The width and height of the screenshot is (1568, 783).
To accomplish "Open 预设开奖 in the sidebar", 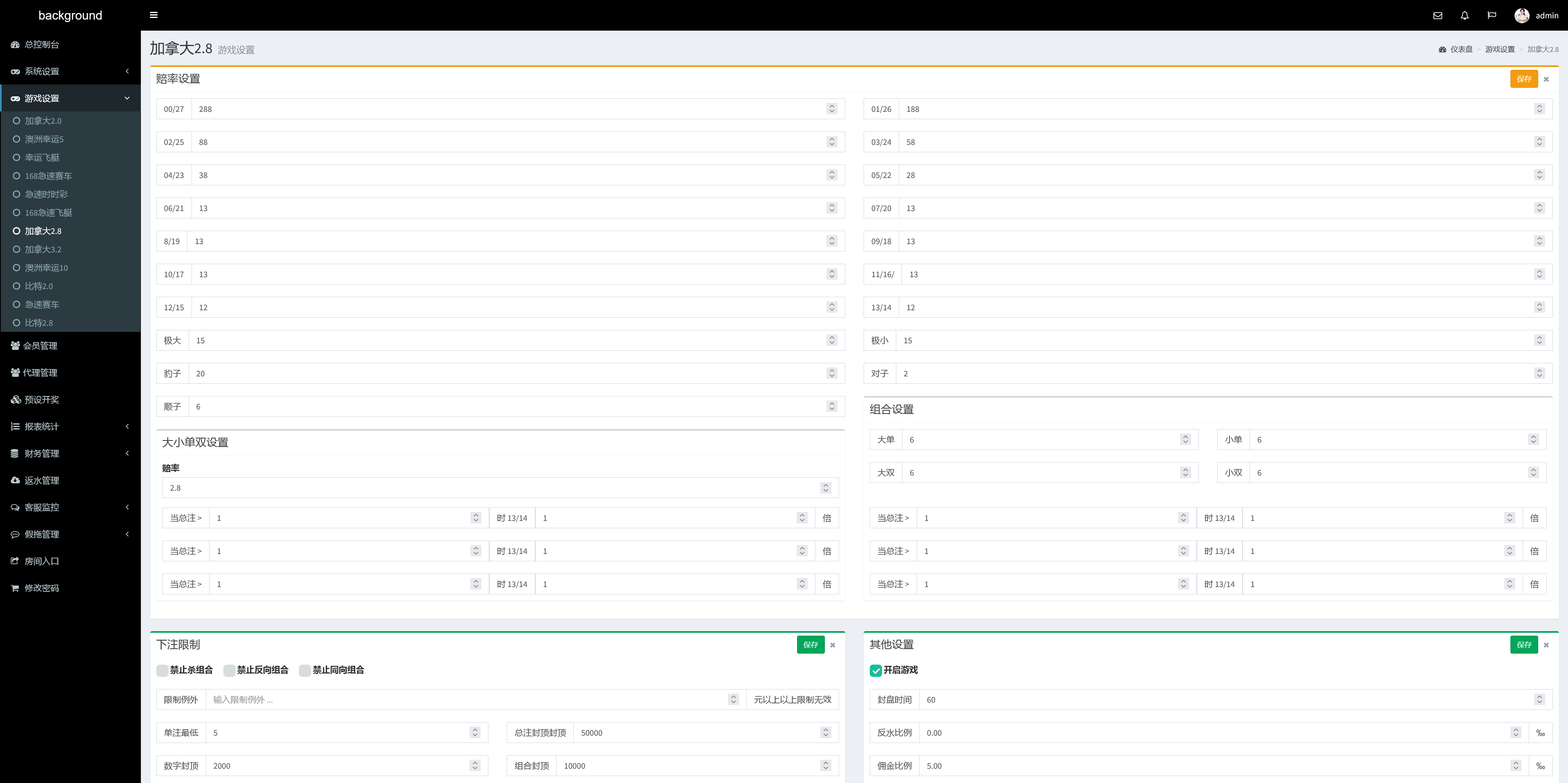I will [x=41, y=400].
